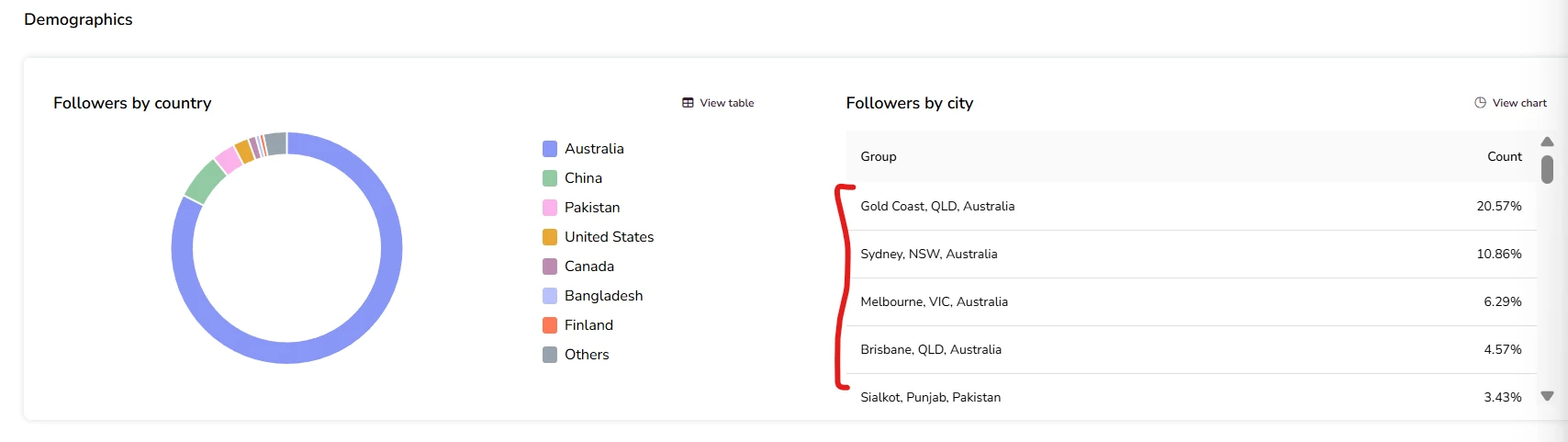Click the Bangladesh legend color square
Screen dimensions: 1568x442
(550, 296)
